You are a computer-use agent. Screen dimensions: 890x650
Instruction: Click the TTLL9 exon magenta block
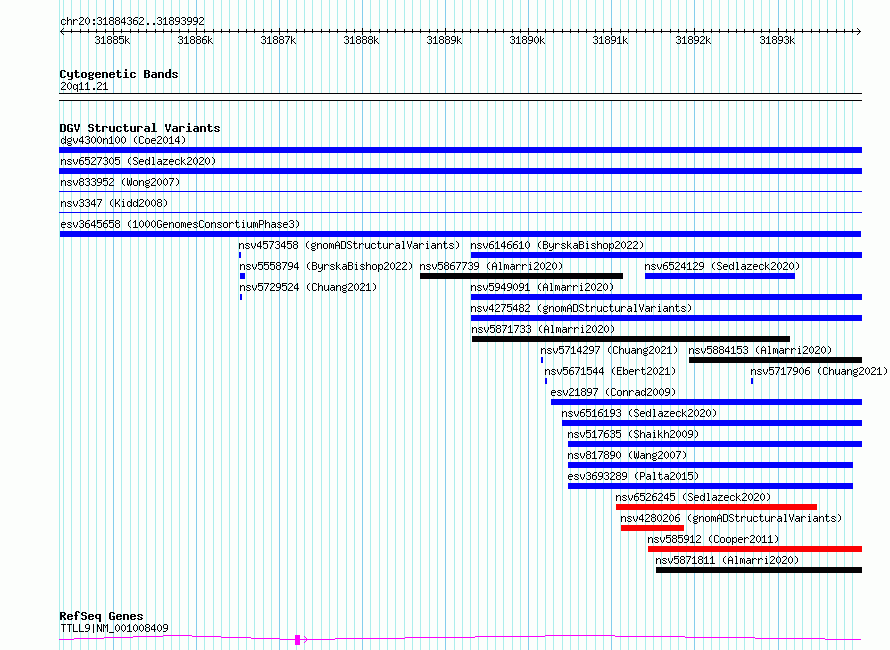tap(297, 640)
